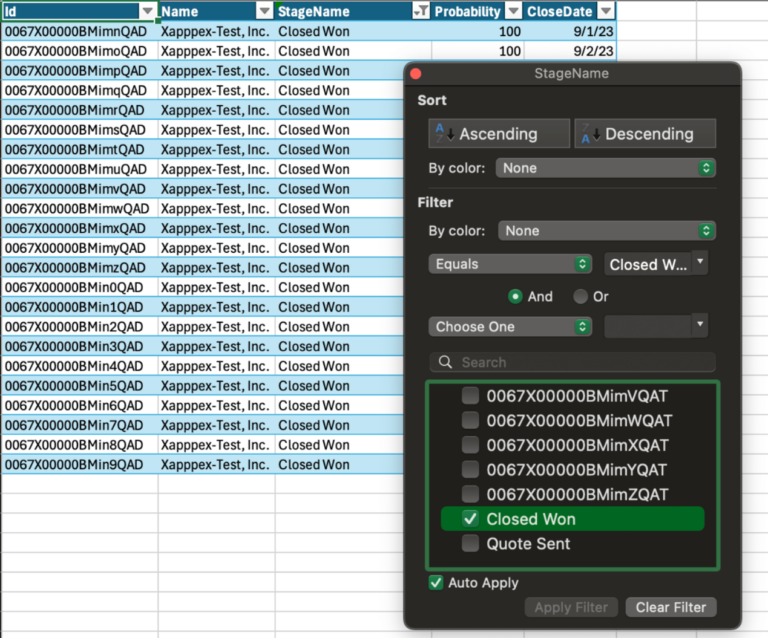Click the magnifier icon in the Search box

(x=445, y=362)
